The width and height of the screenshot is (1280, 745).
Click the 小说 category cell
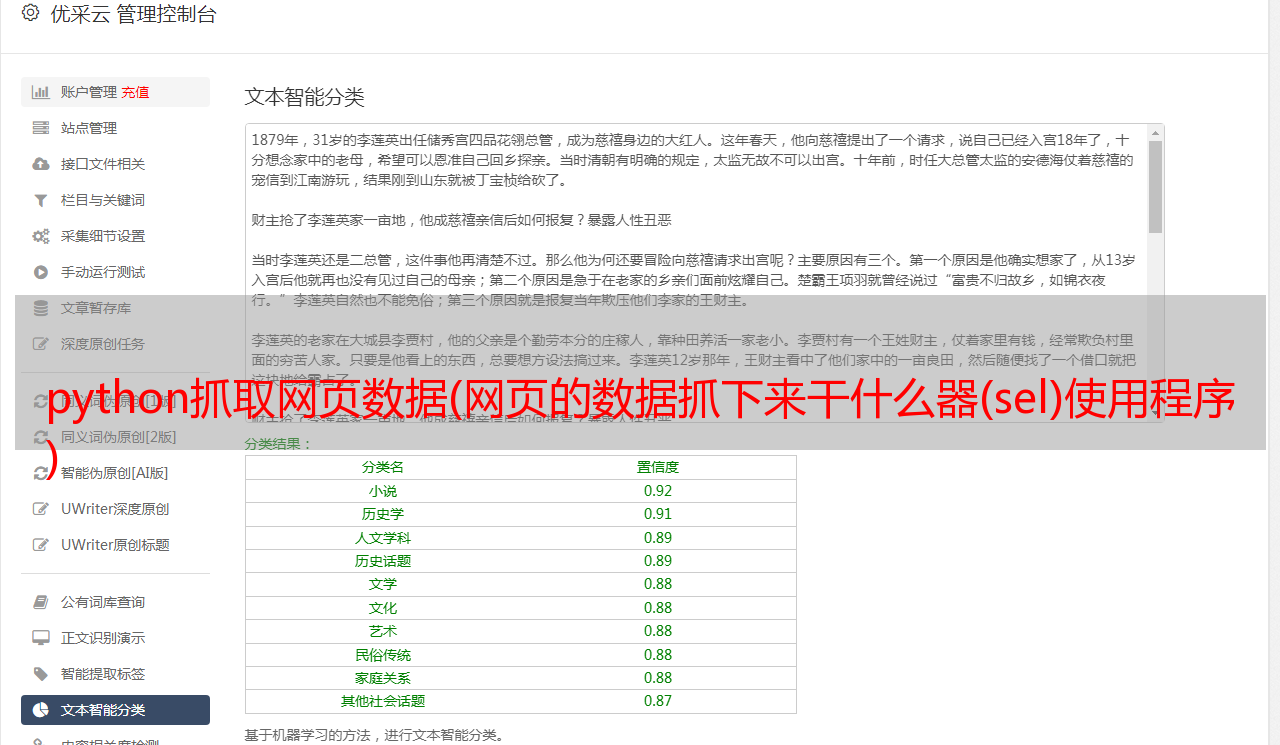383,491
